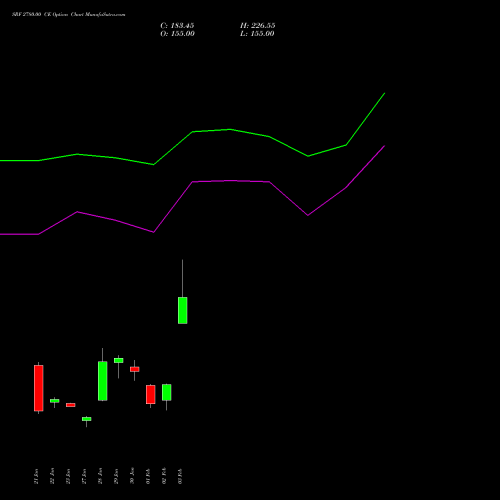
Task: Click the high value H: 226.55
Action: pyautogui.click(x=258, y=26)
